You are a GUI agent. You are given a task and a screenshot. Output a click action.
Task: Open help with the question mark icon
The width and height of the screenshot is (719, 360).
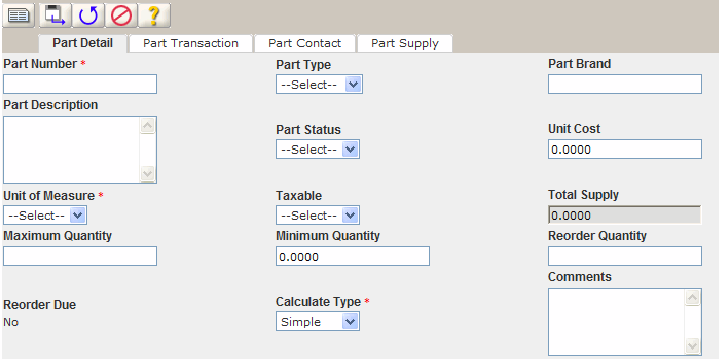155,16
